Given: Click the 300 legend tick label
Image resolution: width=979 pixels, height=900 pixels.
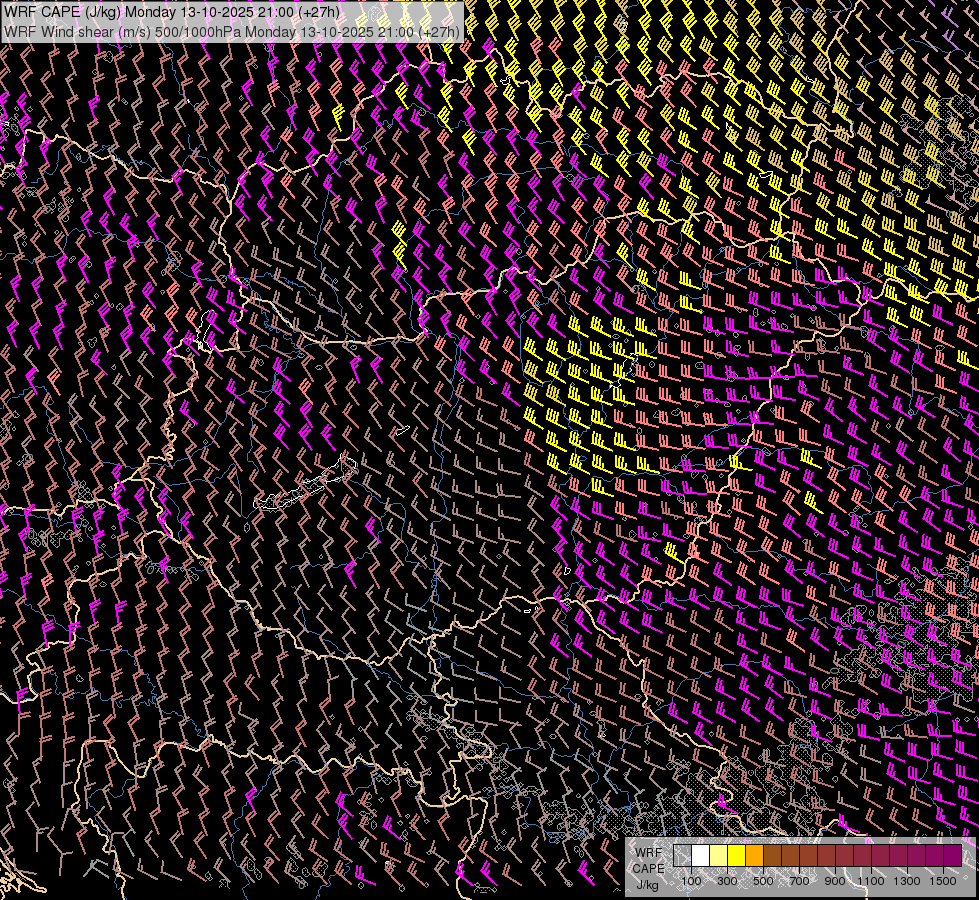Looking at the screenshot, I should coord(727,881).
